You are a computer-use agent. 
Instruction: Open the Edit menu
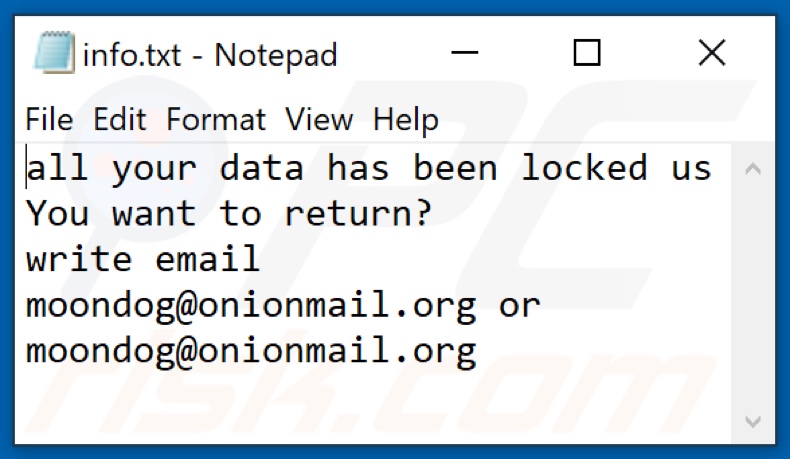[120, 120]
